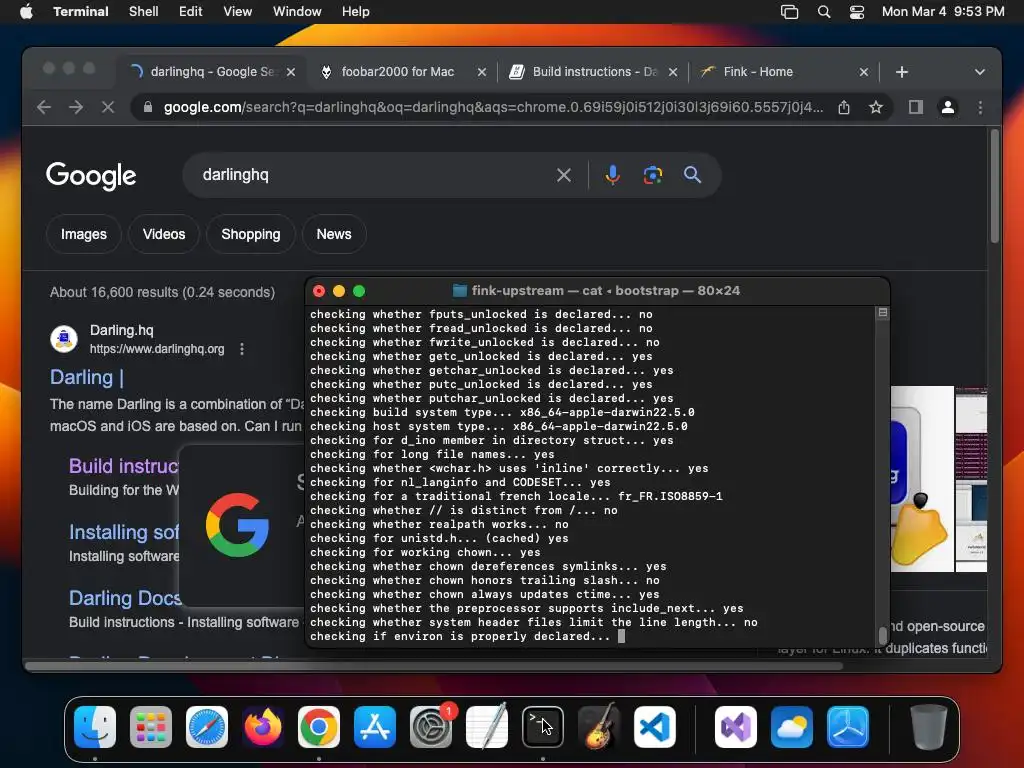
Task: Click the Chrome address bar URL
Action: point(493,107)
